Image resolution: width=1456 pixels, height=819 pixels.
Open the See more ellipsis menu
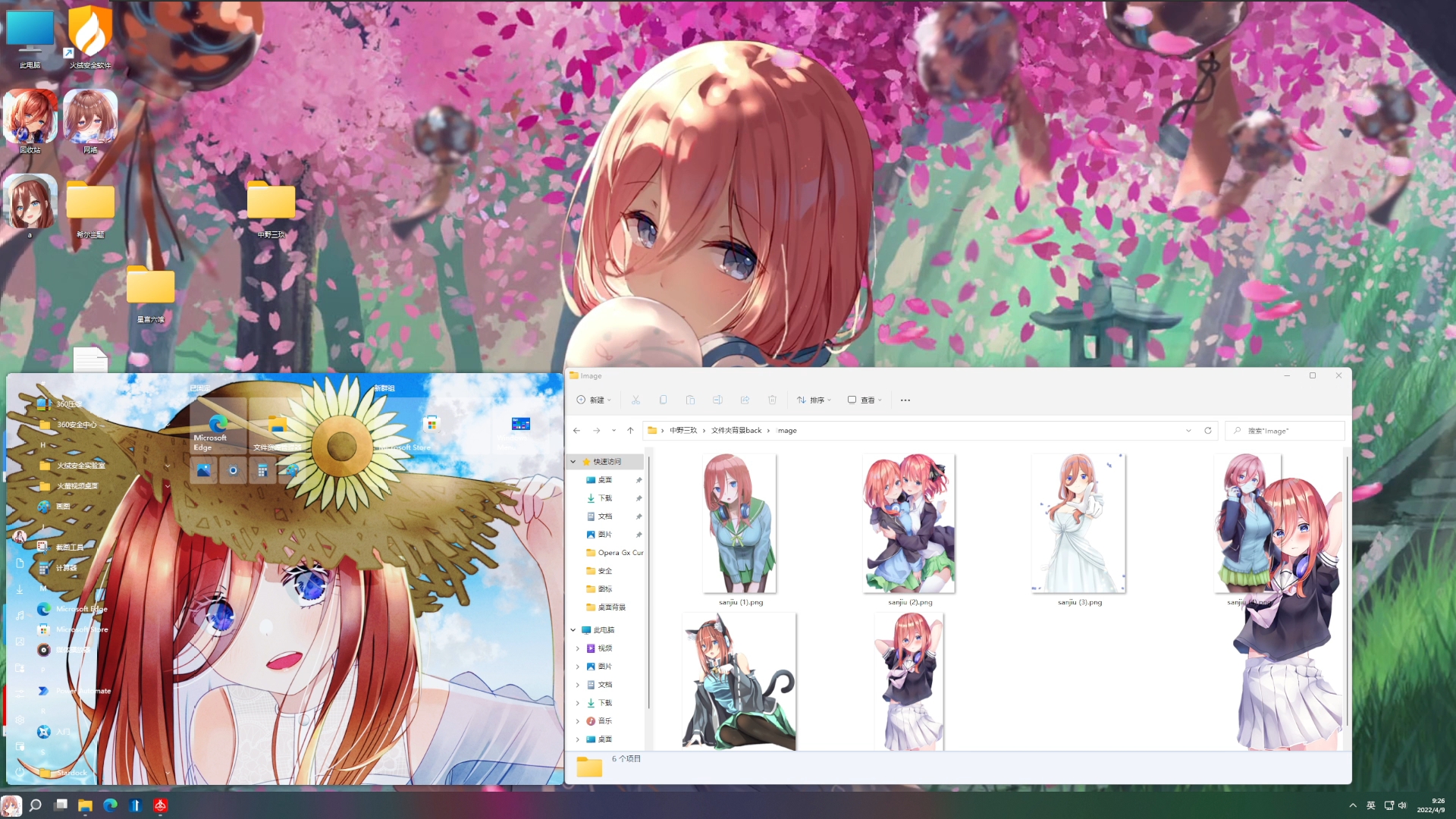pyautogui.click(x=905, y=400)
